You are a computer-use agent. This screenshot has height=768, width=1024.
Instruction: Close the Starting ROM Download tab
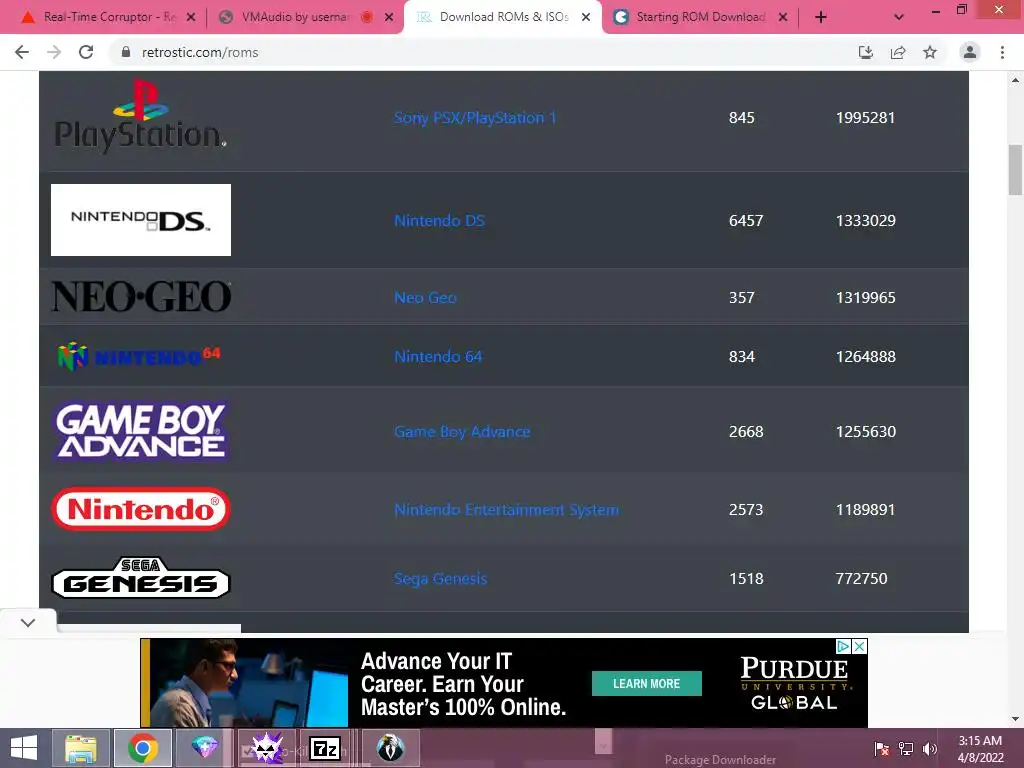click(782, 17)
